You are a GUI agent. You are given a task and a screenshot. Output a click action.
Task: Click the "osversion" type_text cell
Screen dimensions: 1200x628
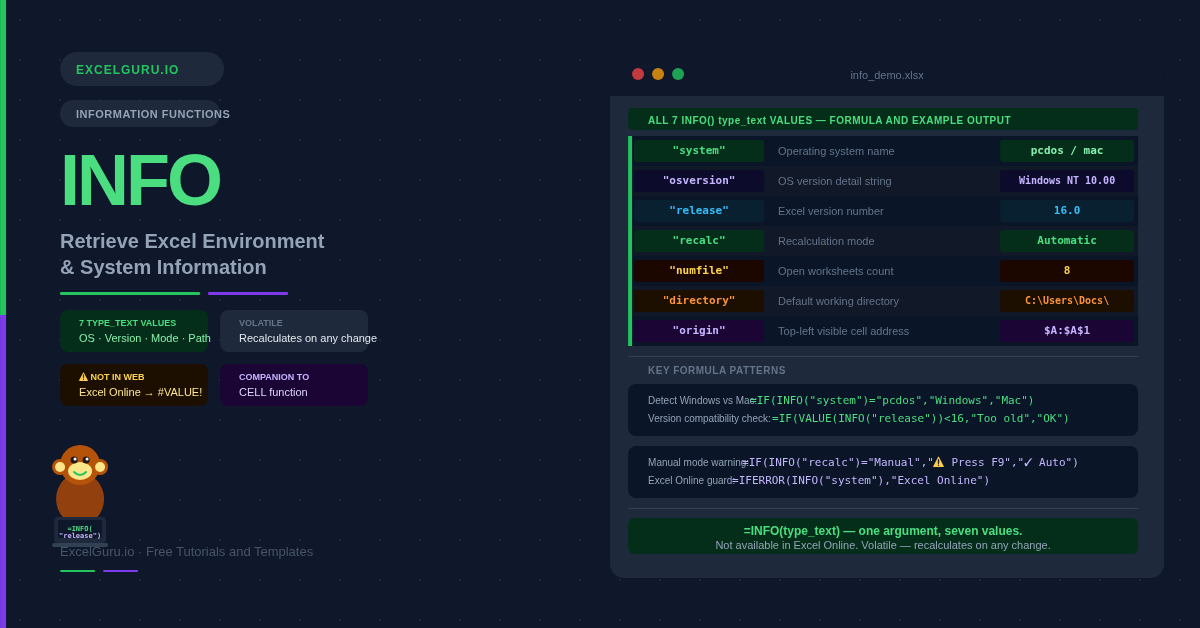(x=699, y=181)
